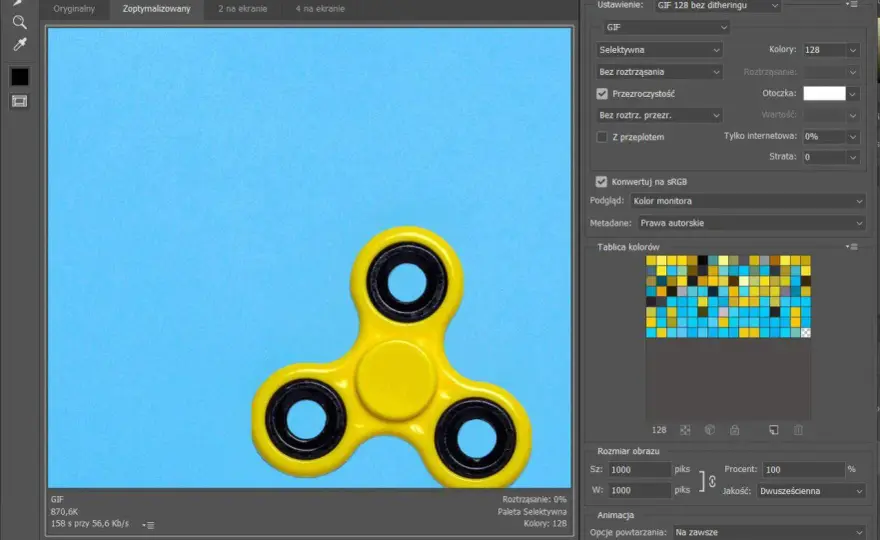Select the Eyedropper tool
This screenshot has height=540, width=880.
20,45
